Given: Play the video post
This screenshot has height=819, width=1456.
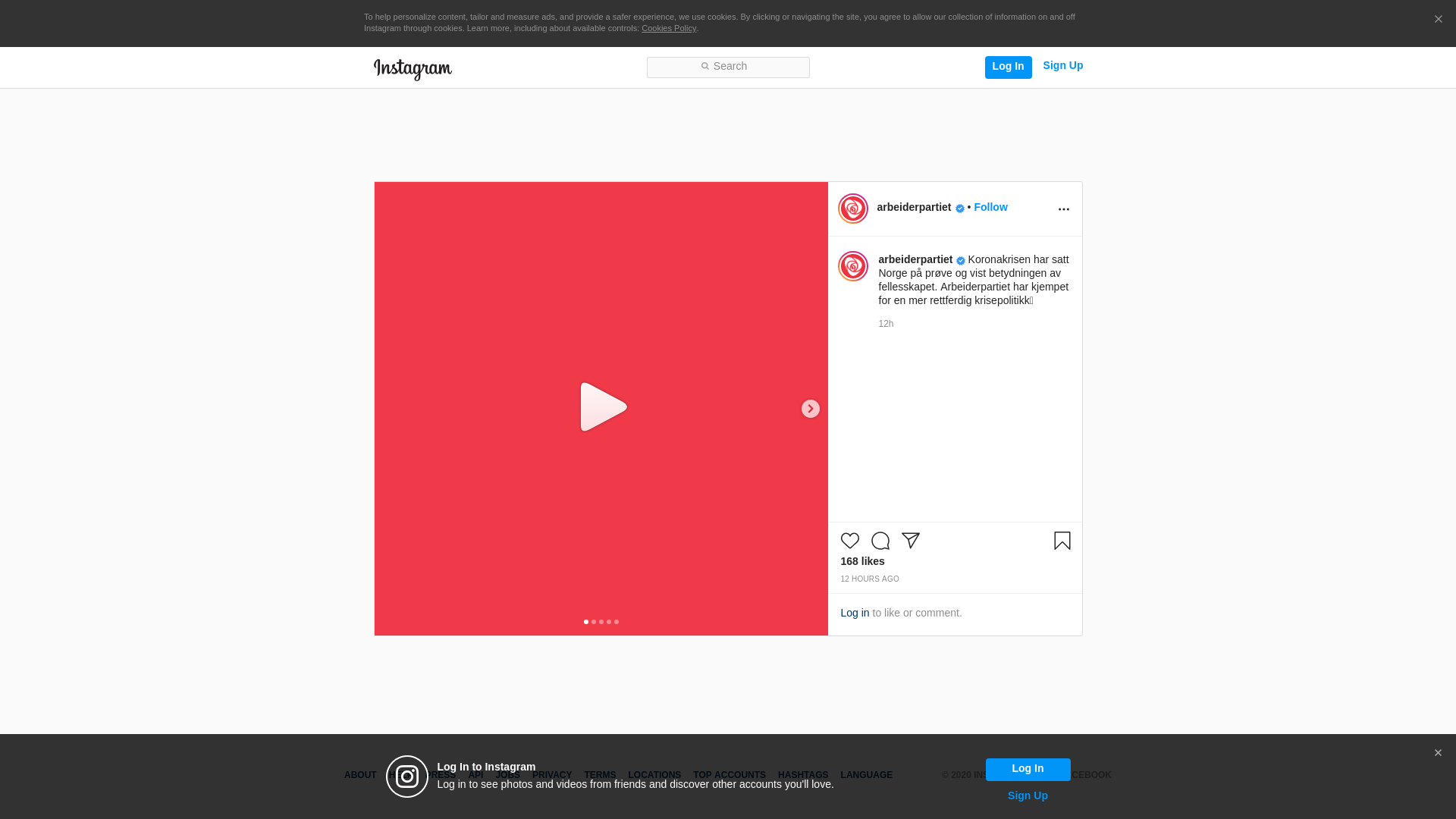Looking at the screenshot, I should [x=602, y=408].
